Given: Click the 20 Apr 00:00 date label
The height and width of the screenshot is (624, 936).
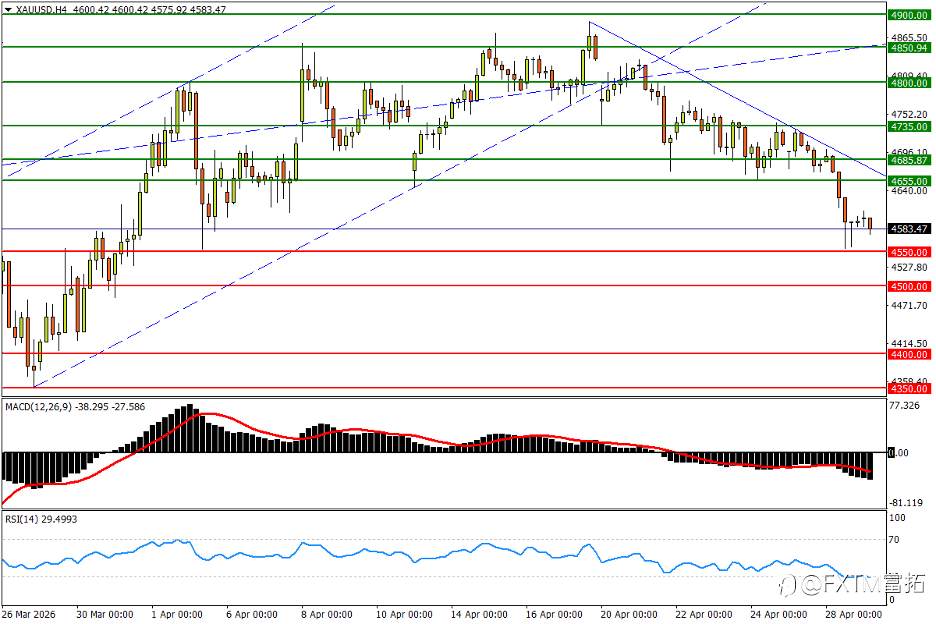Looking at the screenshot, I should click(629, 614).
